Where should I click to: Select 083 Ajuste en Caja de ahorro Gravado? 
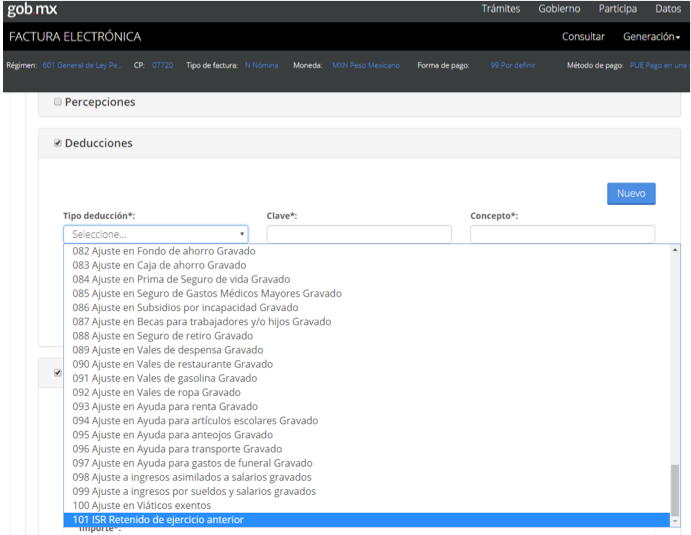click(x=367, y=265)
